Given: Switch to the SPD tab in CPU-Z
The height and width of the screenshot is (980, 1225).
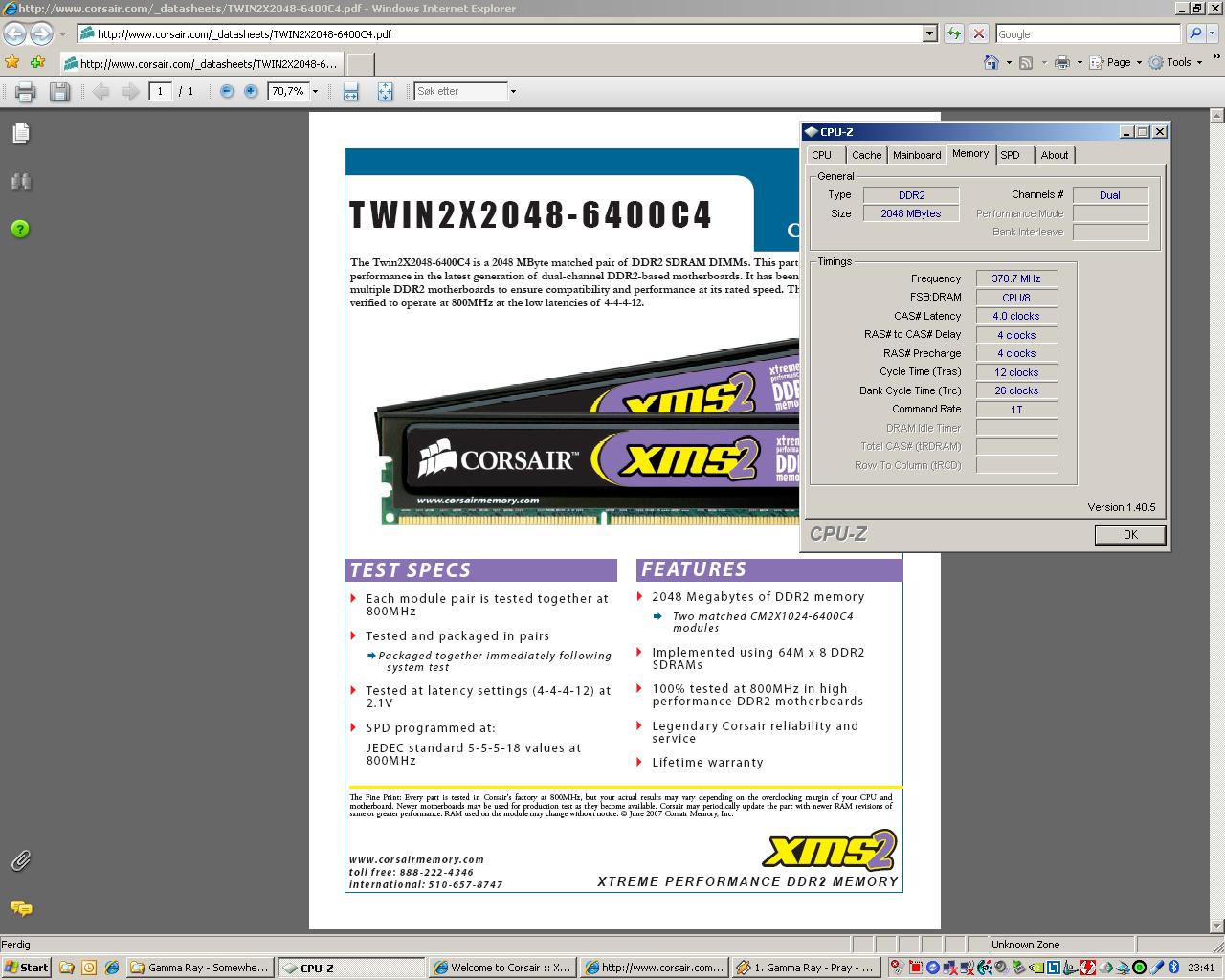Looking at the screenshot, I should point(1010,155).
